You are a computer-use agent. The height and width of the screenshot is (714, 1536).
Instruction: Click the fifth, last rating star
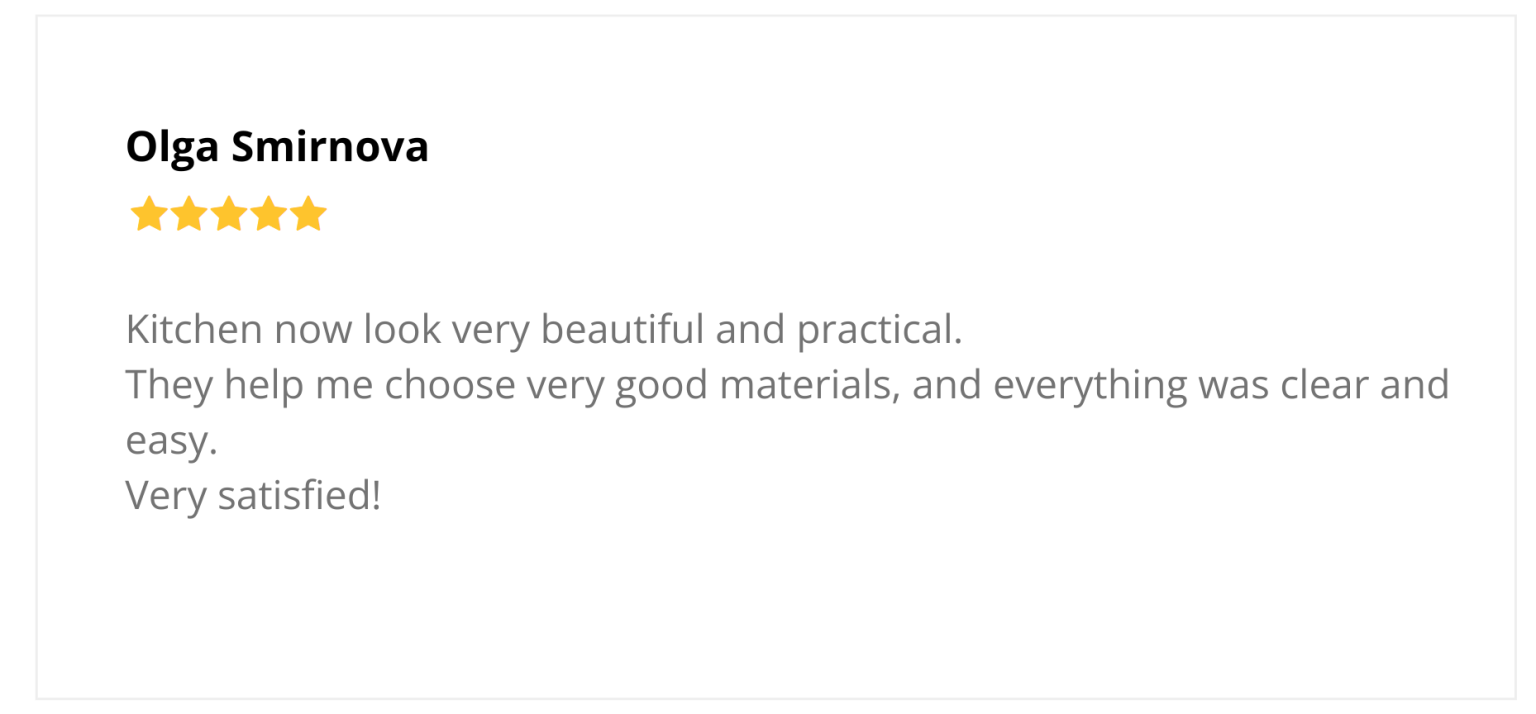tap(308, 214)
